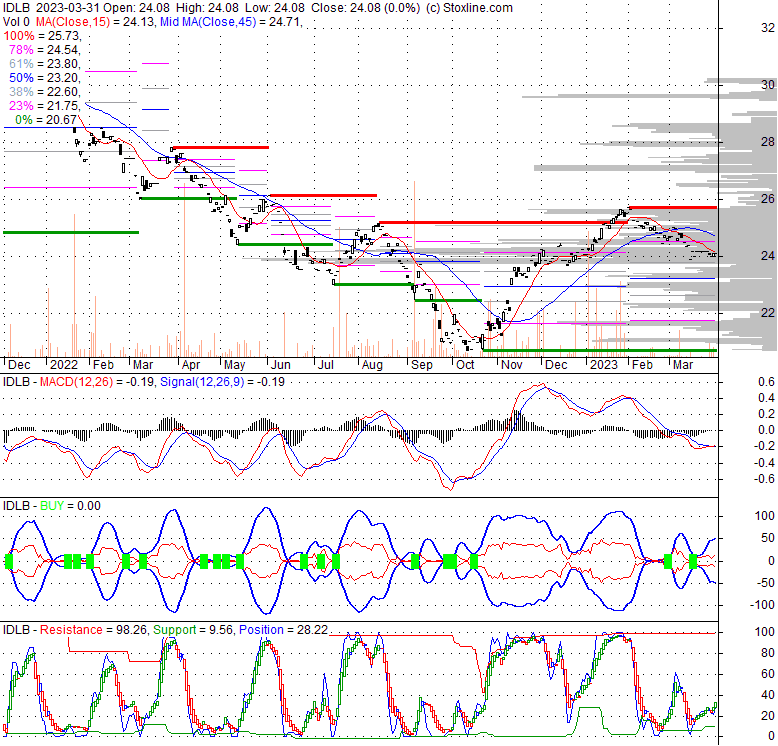This screenshot has width=778, height=746.
Task: Click the 'Support = 9.56' label
Action: point(193,630)
